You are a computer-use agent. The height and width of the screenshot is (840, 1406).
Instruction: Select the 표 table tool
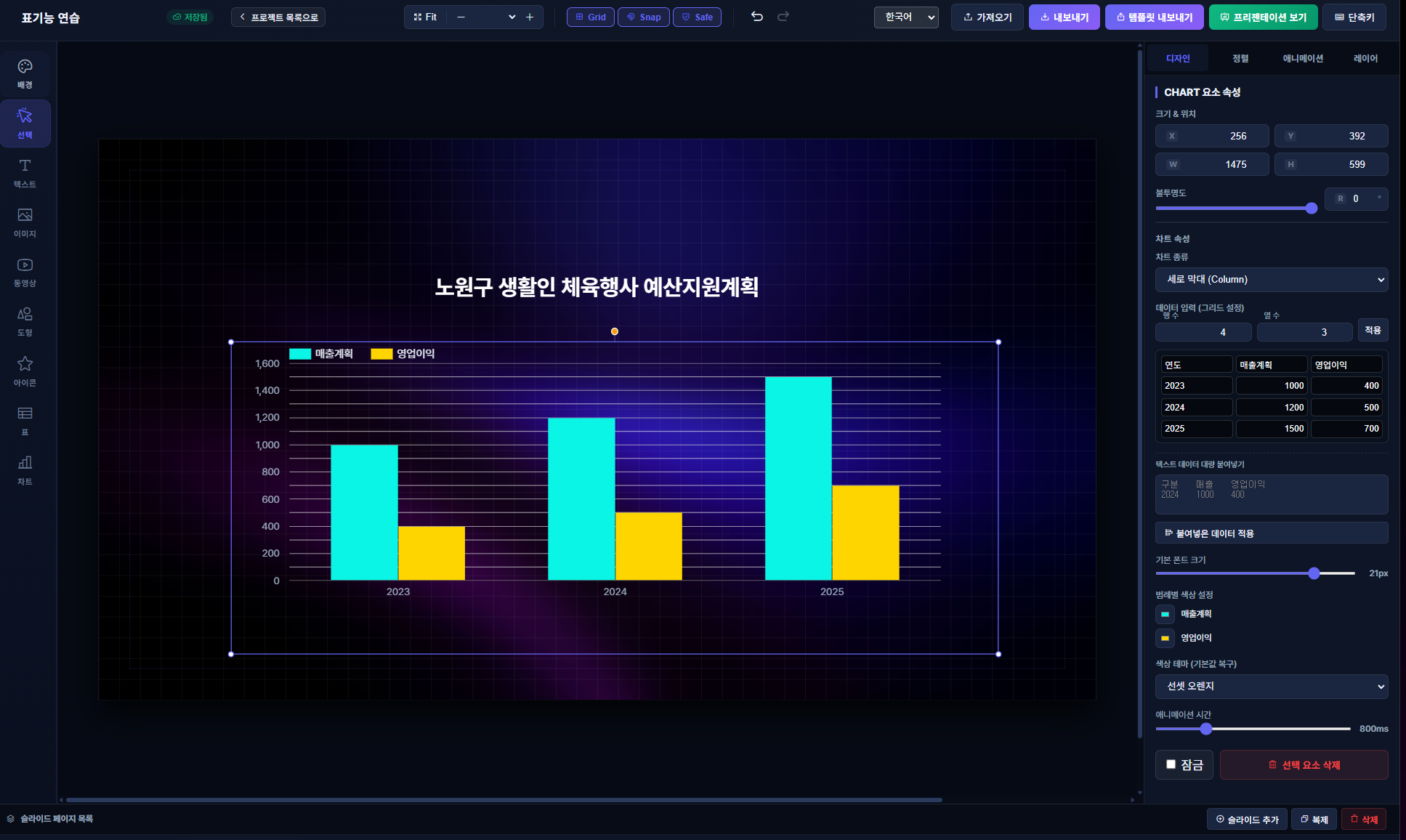pos(25,421)
